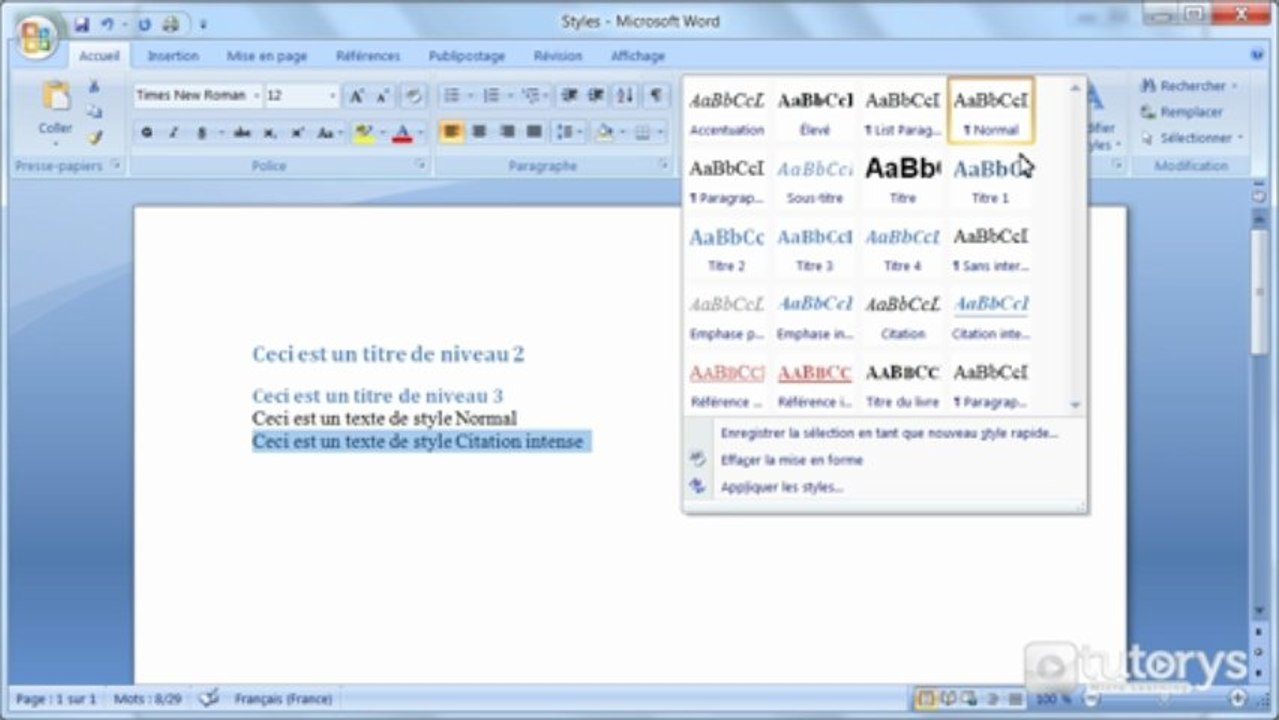Align the paragraph to the right
The height and width of the screenshot is (720, 1279).
pos(507,132)
